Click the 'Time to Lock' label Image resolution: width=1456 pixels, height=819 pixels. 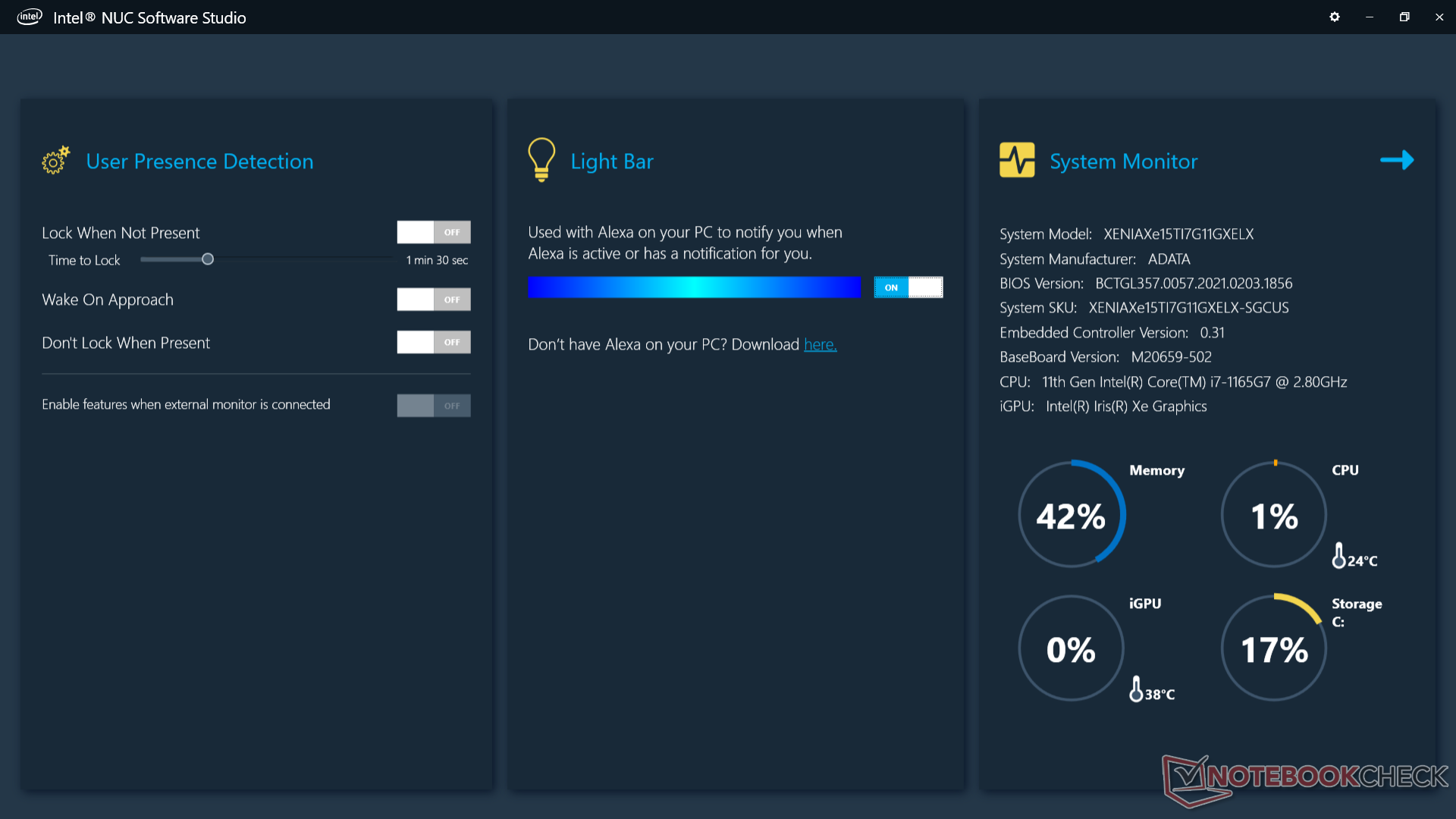pyautogui.click(x=84, y=260)
